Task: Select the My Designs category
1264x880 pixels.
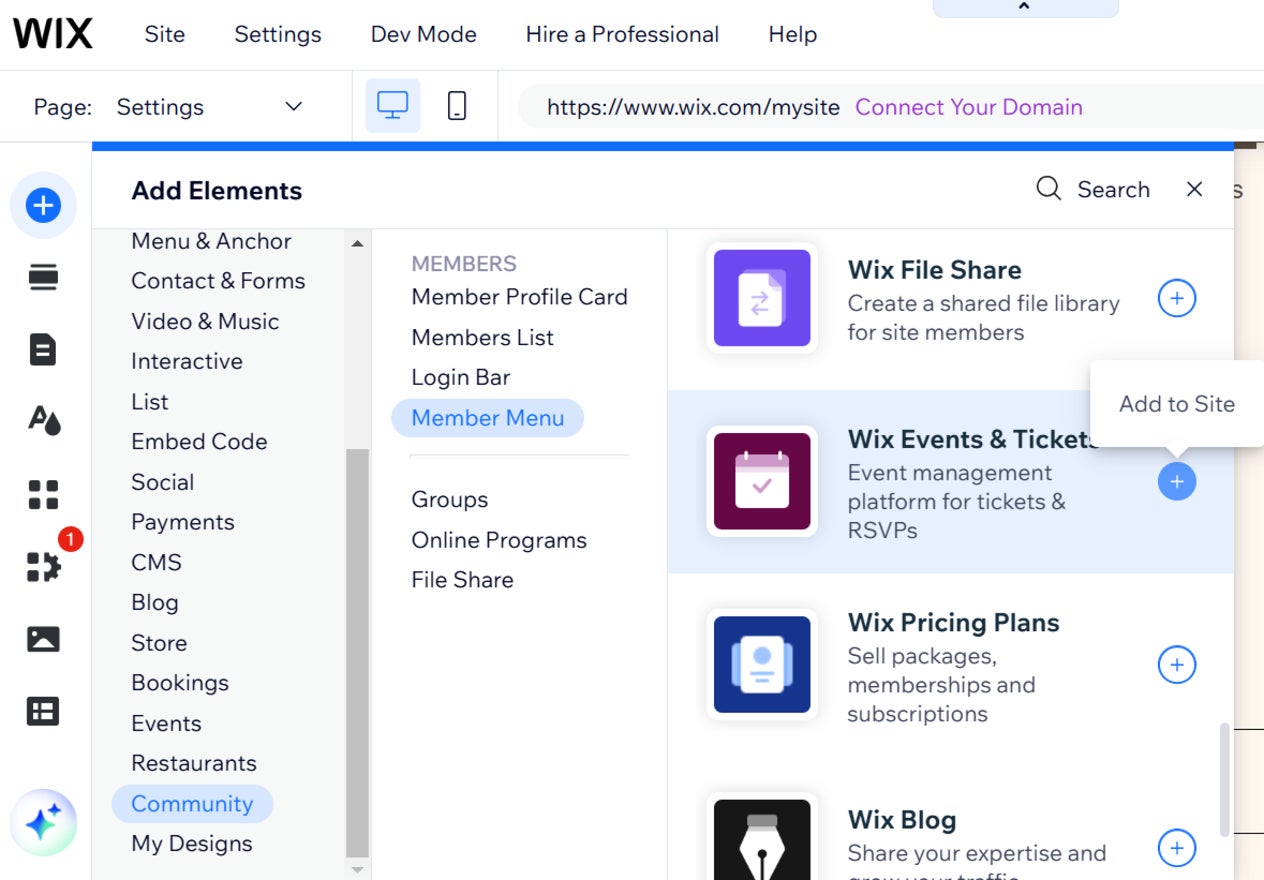Action: [x=192, y=843]
